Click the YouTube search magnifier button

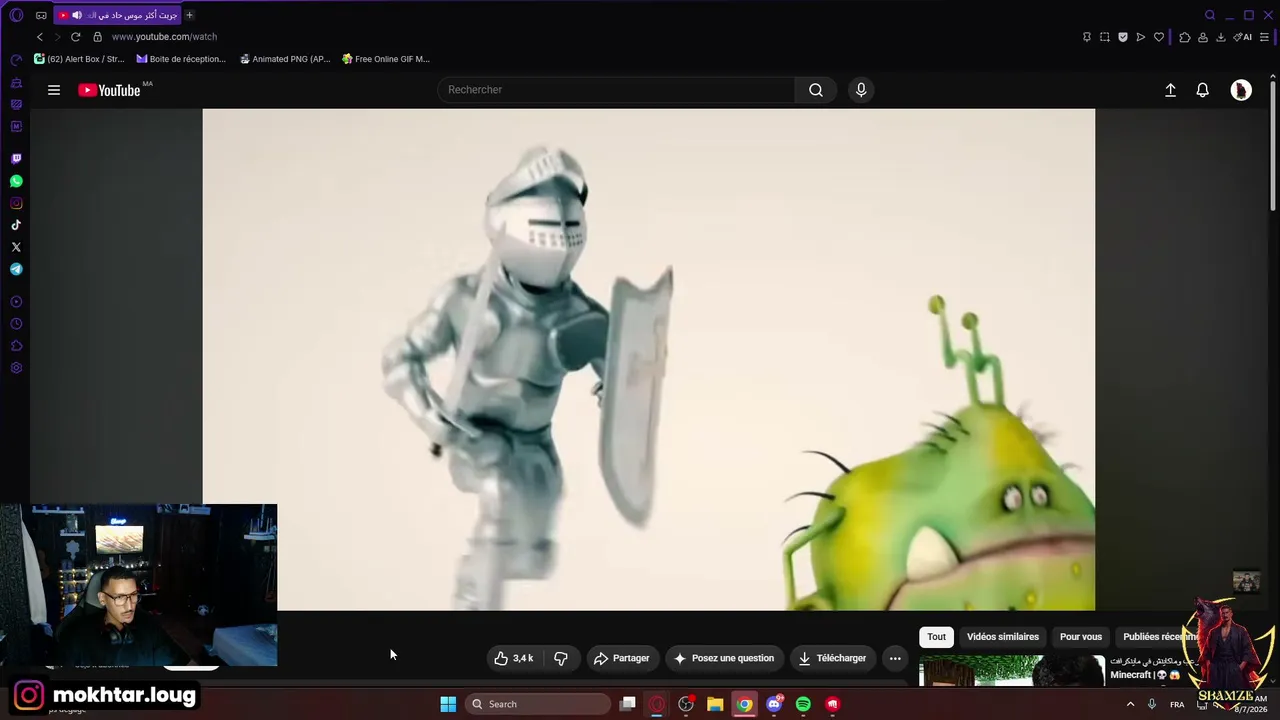(816, 90)
